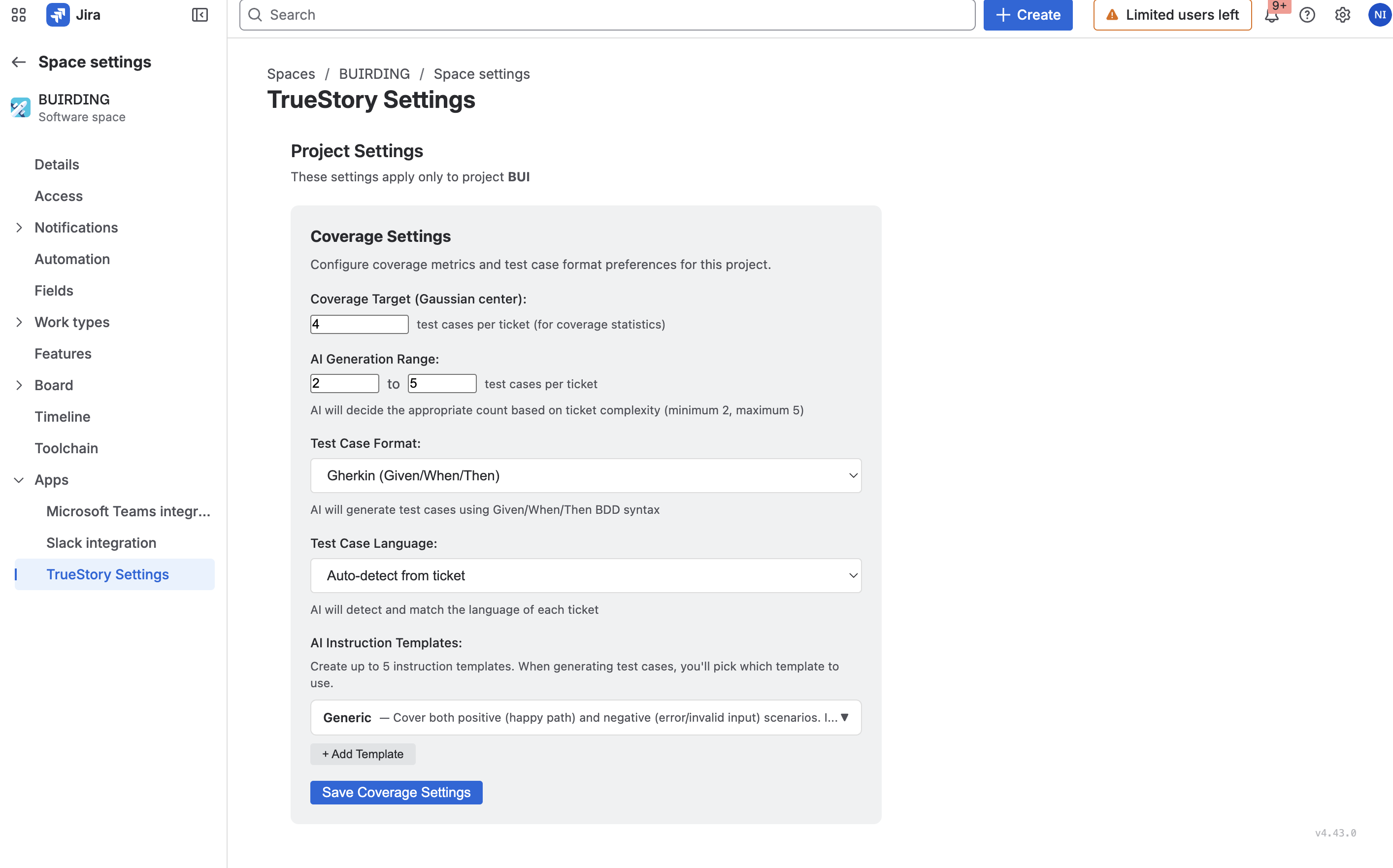Open the NI user avatar
Screen dimensions: 1393x868
pyautogui.click(x=1379, y=15)
